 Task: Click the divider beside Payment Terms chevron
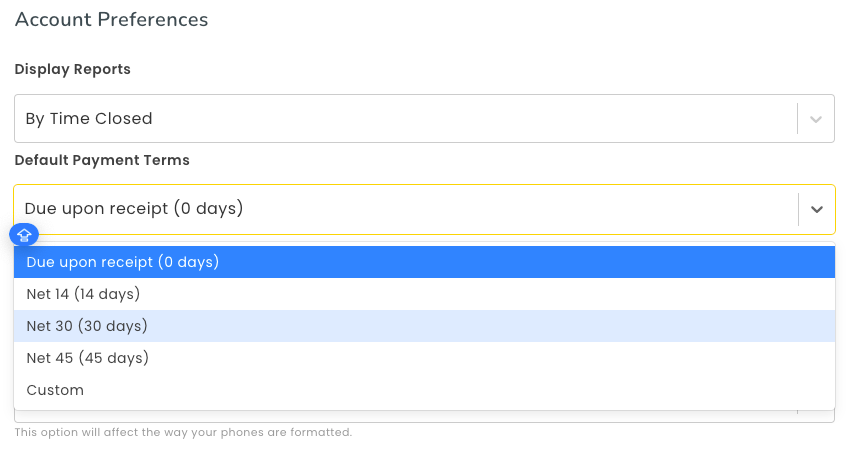pyautogui.click(x=798, y=209)
